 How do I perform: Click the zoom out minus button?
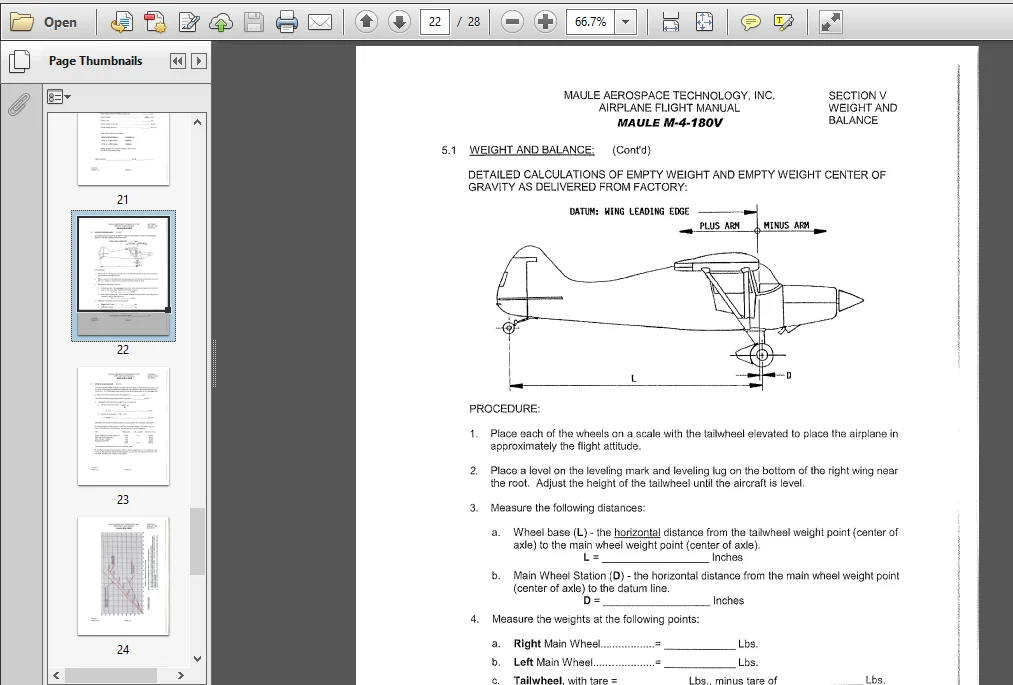click(x=512, y=22)
